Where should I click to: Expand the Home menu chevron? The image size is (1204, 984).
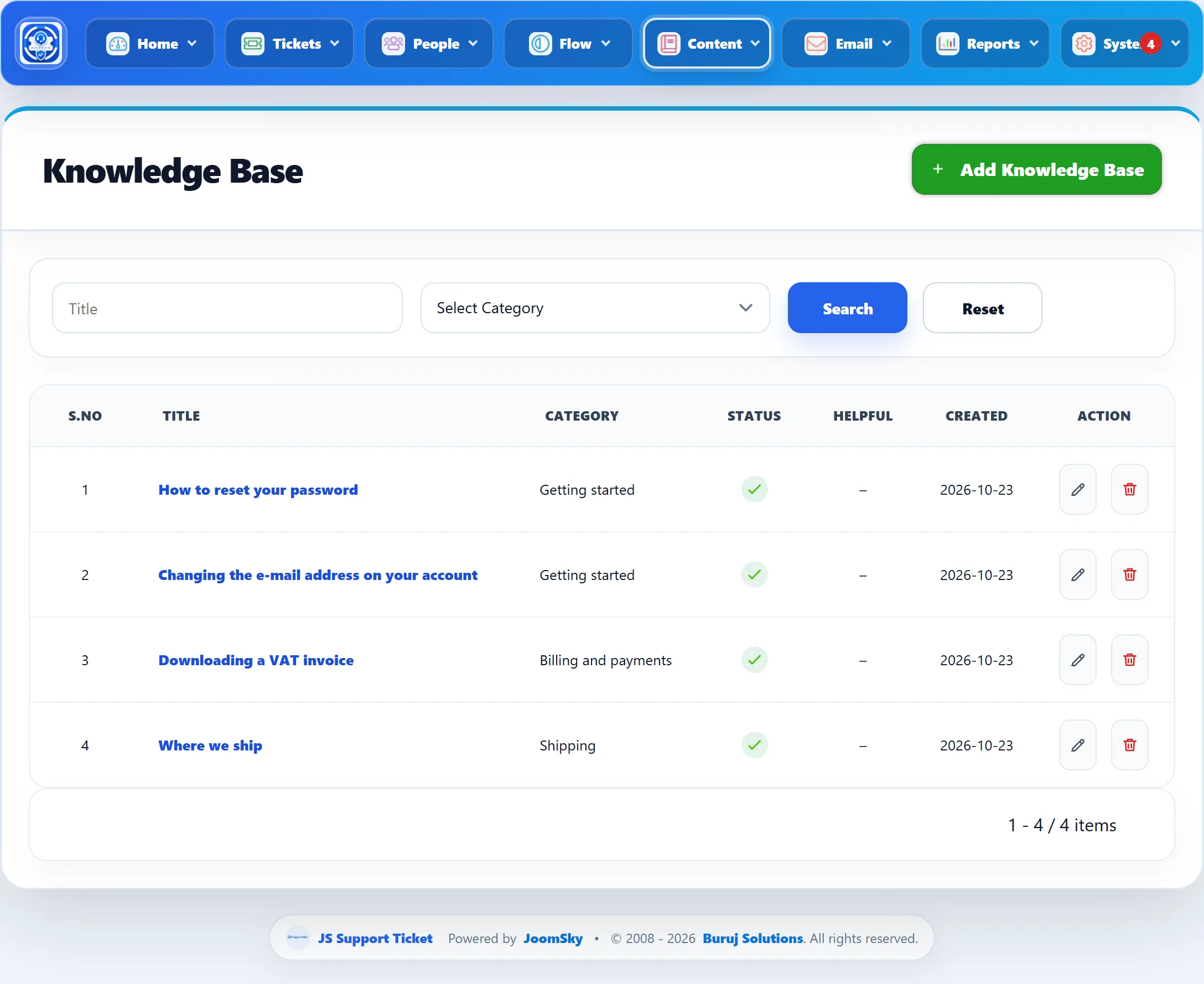pos(192,44)
